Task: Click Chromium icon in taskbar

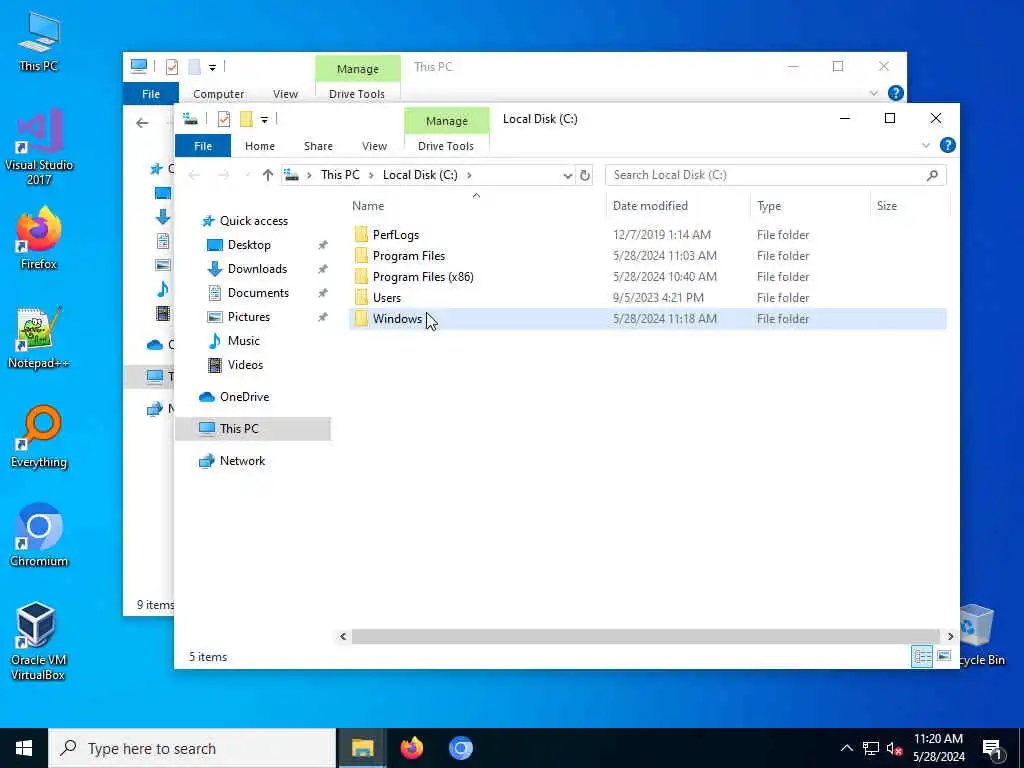Action: [x=460, y=748]
